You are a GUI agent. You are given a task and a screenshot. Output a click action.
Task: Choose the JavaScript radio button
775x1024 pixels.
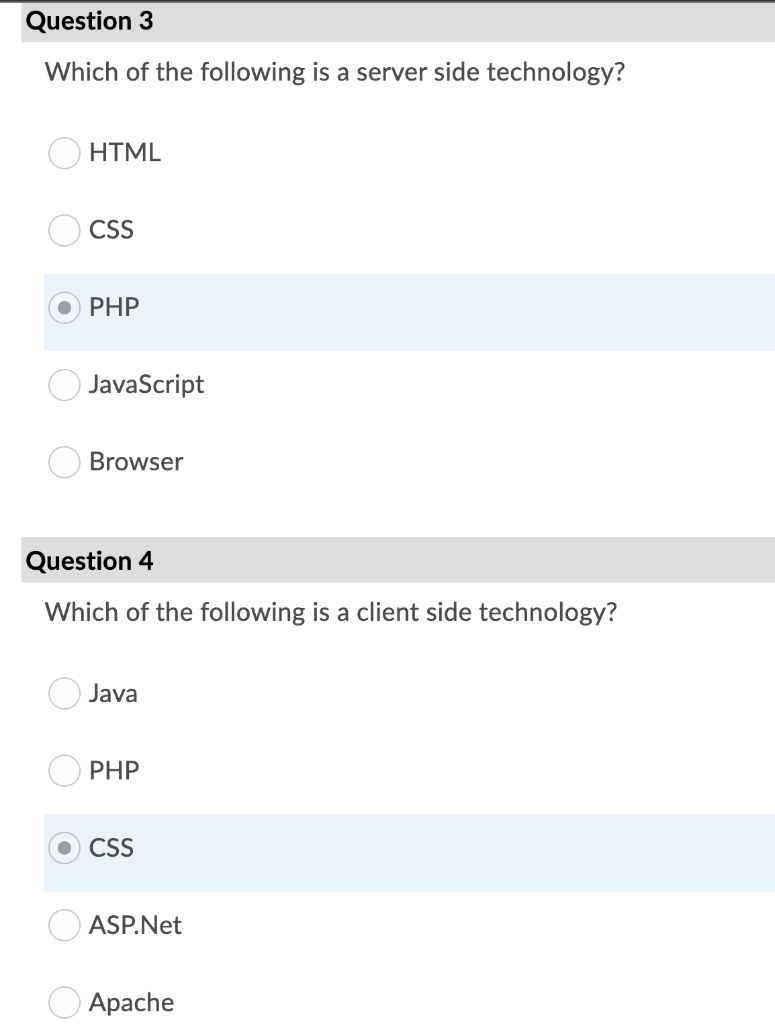tap(64, 385)
